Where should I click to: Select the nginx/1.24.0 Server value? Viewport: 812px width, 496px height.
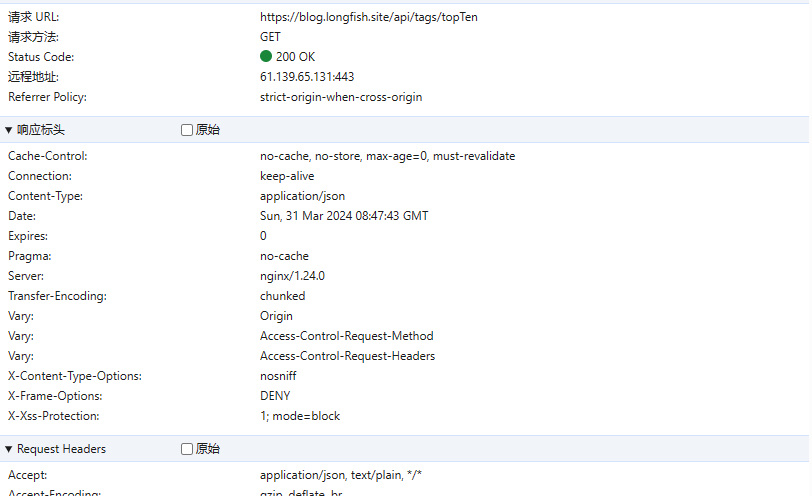tap(292, 276)
